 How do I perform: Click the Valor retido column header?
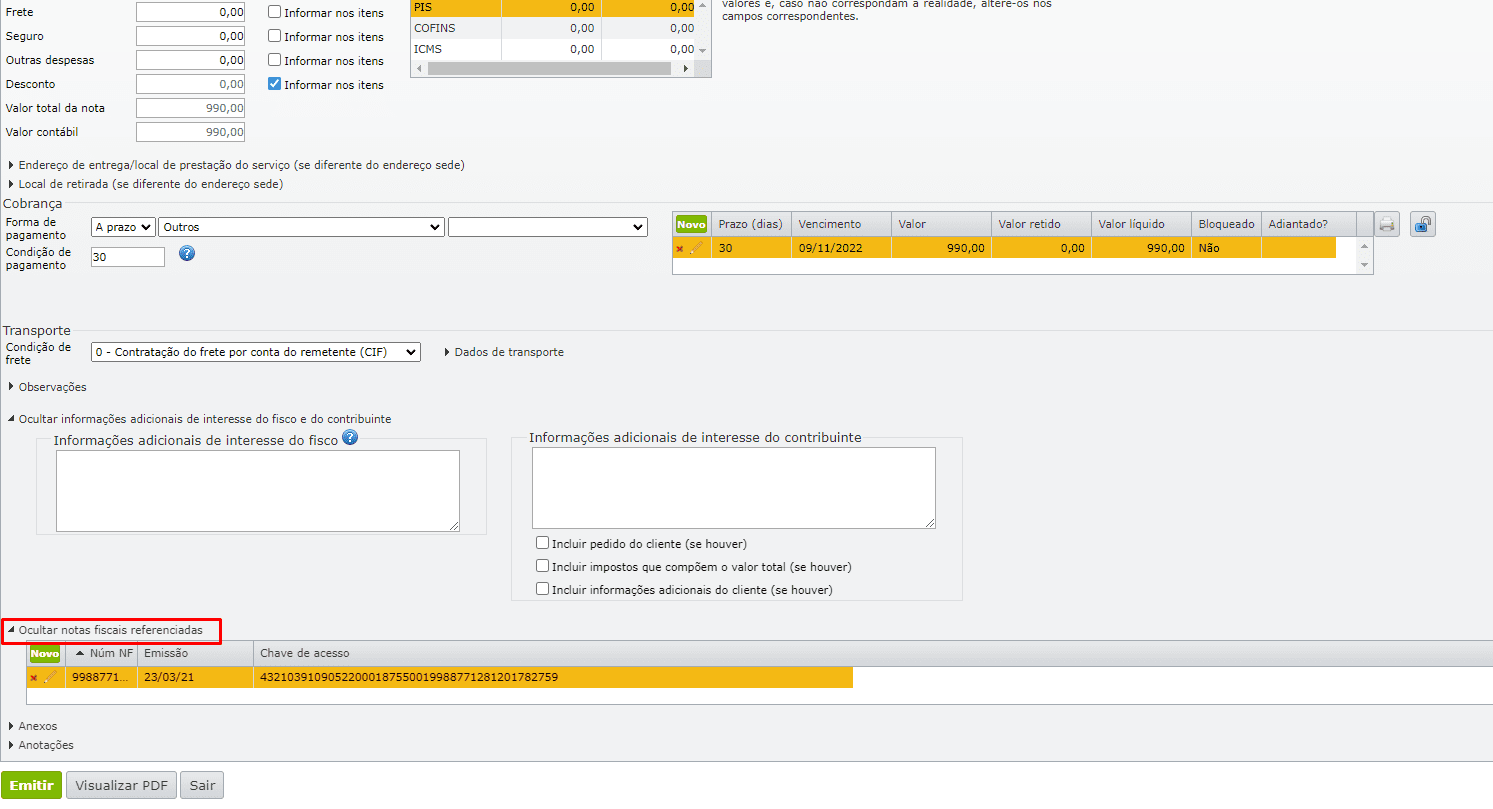pyautogui.click(x=1041, y=224)
